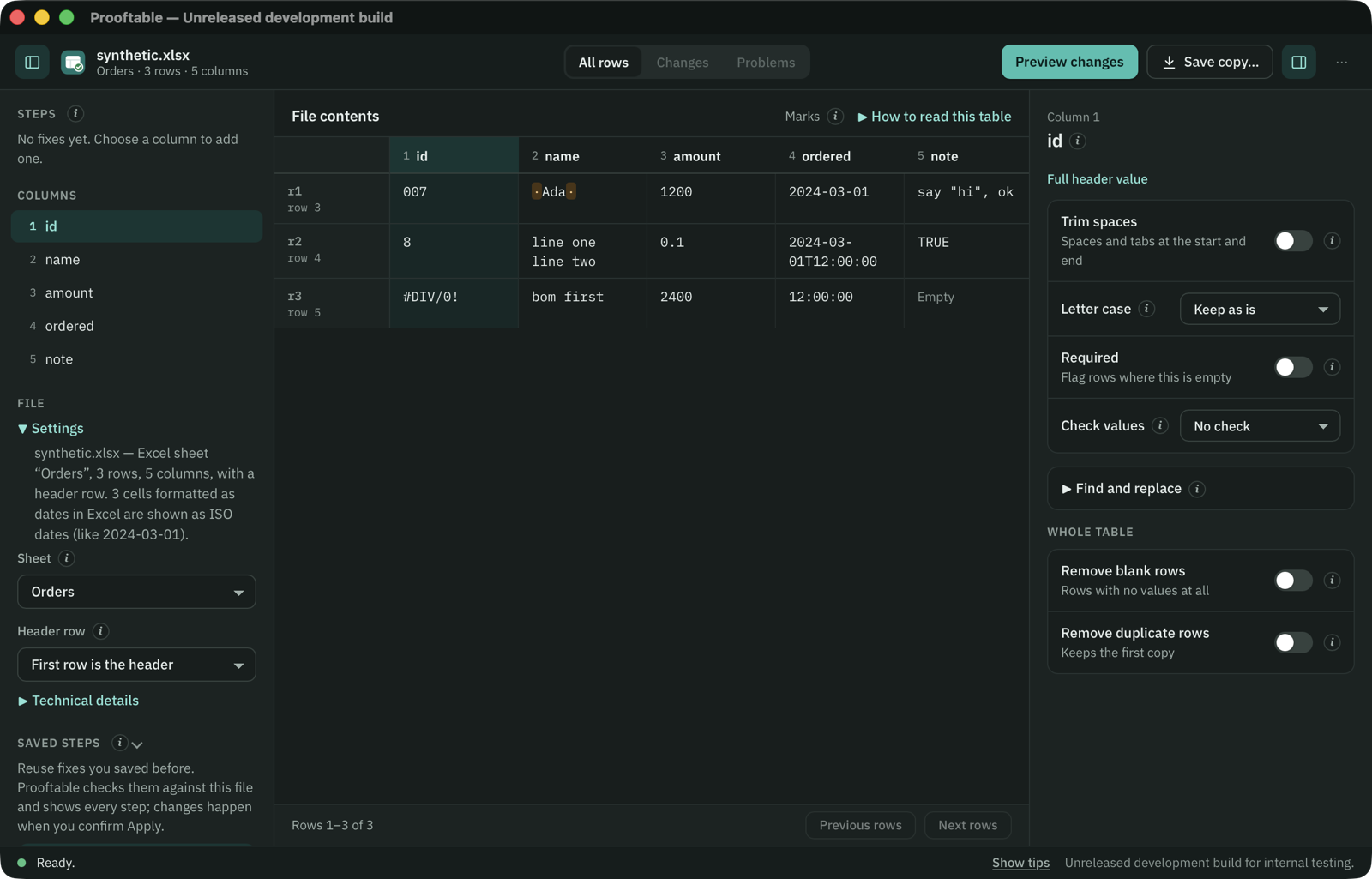The width and height of the screenshot is (1372, 879).
Task: Open the Check values dropdown
Action: click(x=1260, y=426)
